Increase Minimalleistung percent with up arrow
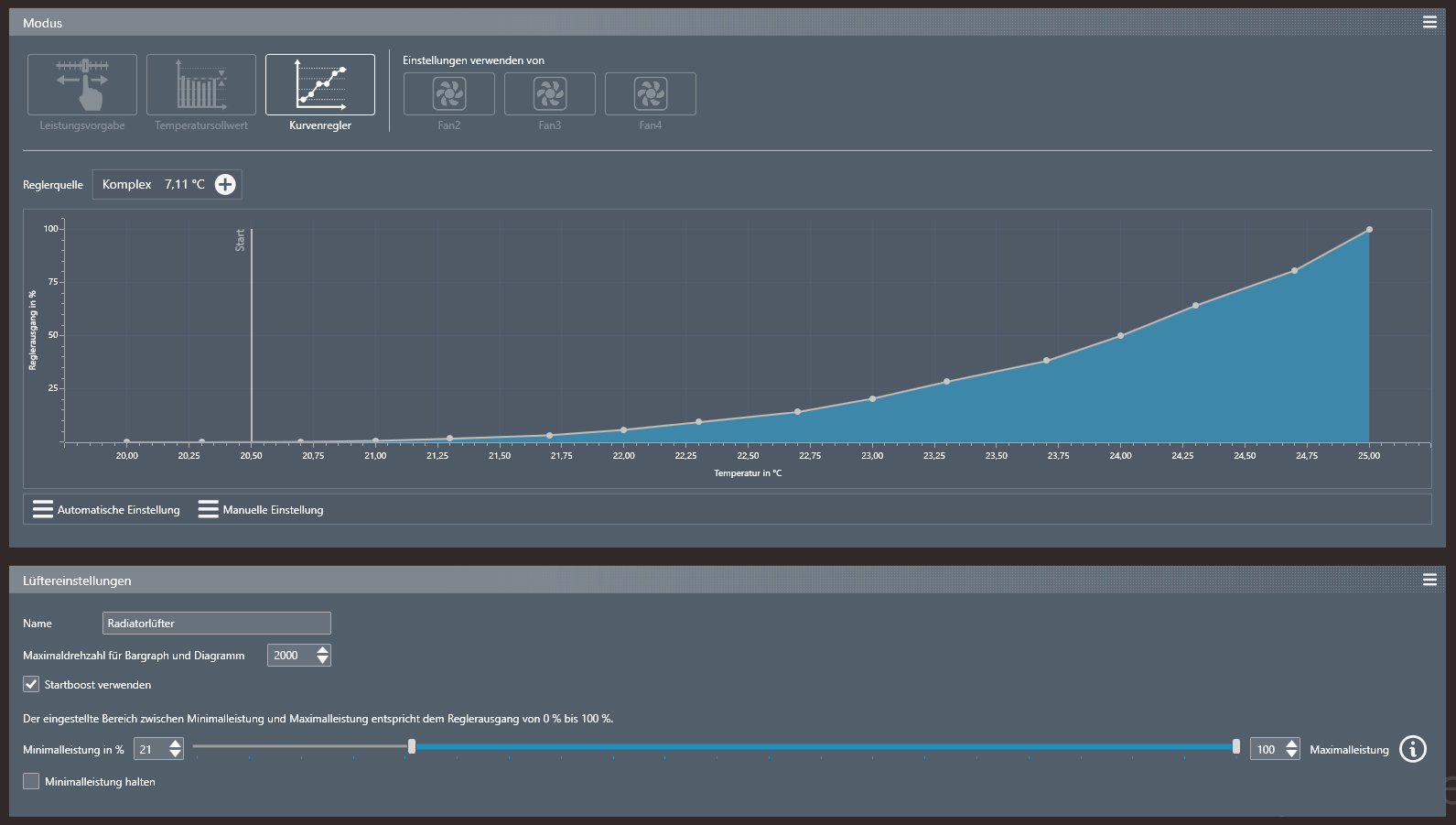The width and height of the screenshot is (1456, 825). tap(176, 744)
